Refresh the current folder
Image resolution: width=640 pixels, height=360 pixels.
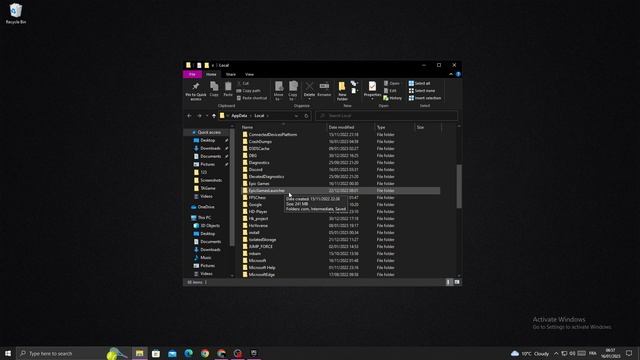(x=307, y=116)
